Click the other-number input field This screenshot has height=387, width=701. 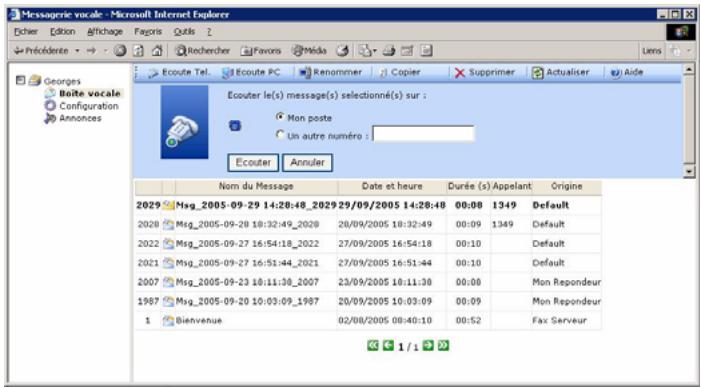(x=423, y=134)
